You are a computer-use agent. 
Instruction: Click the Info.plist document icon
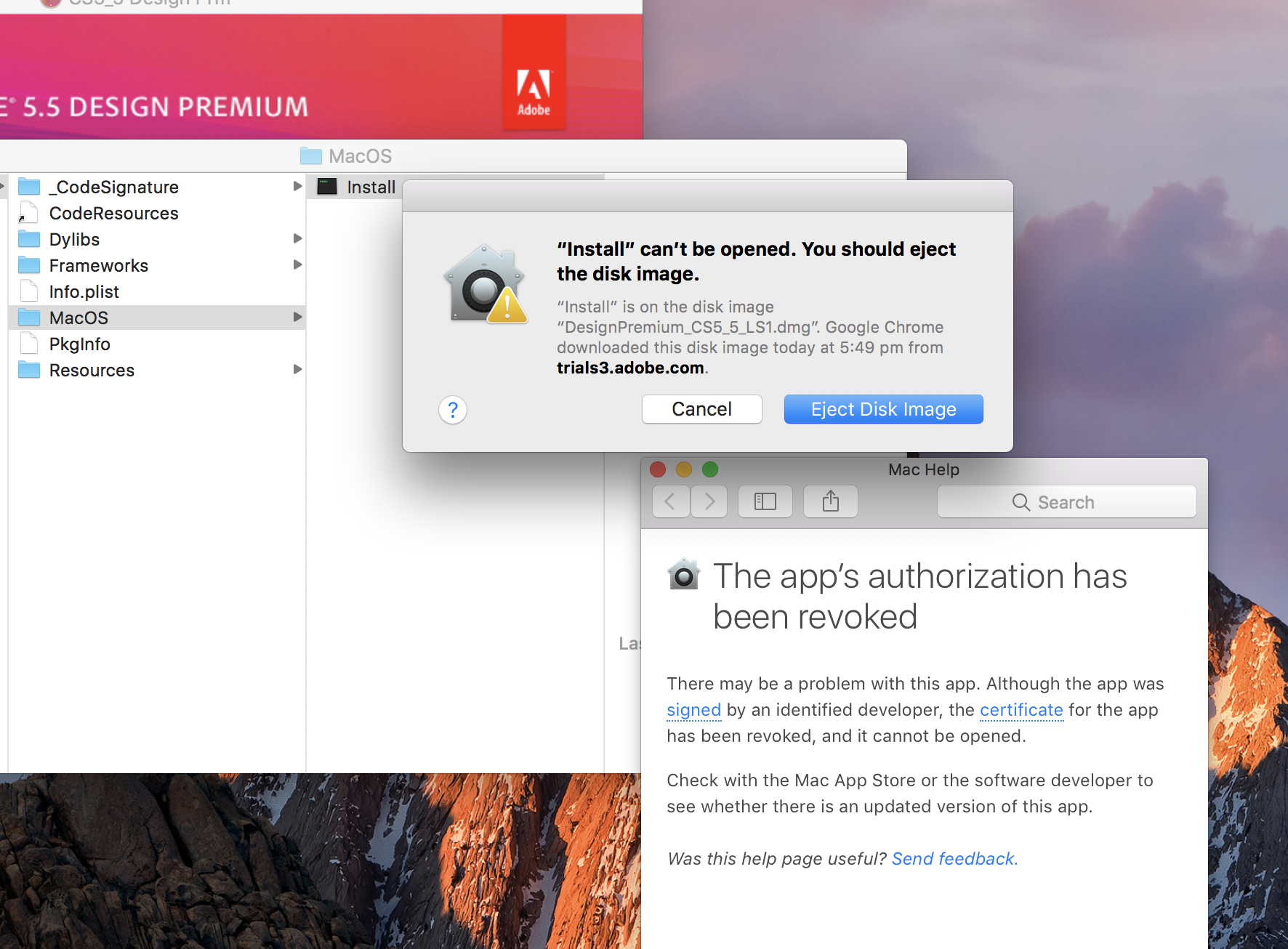[29, 291]
